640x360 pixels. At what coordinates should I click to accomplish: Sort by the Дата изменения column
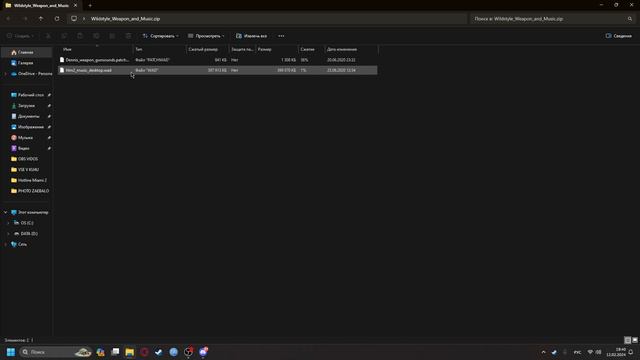pos(351,49)
